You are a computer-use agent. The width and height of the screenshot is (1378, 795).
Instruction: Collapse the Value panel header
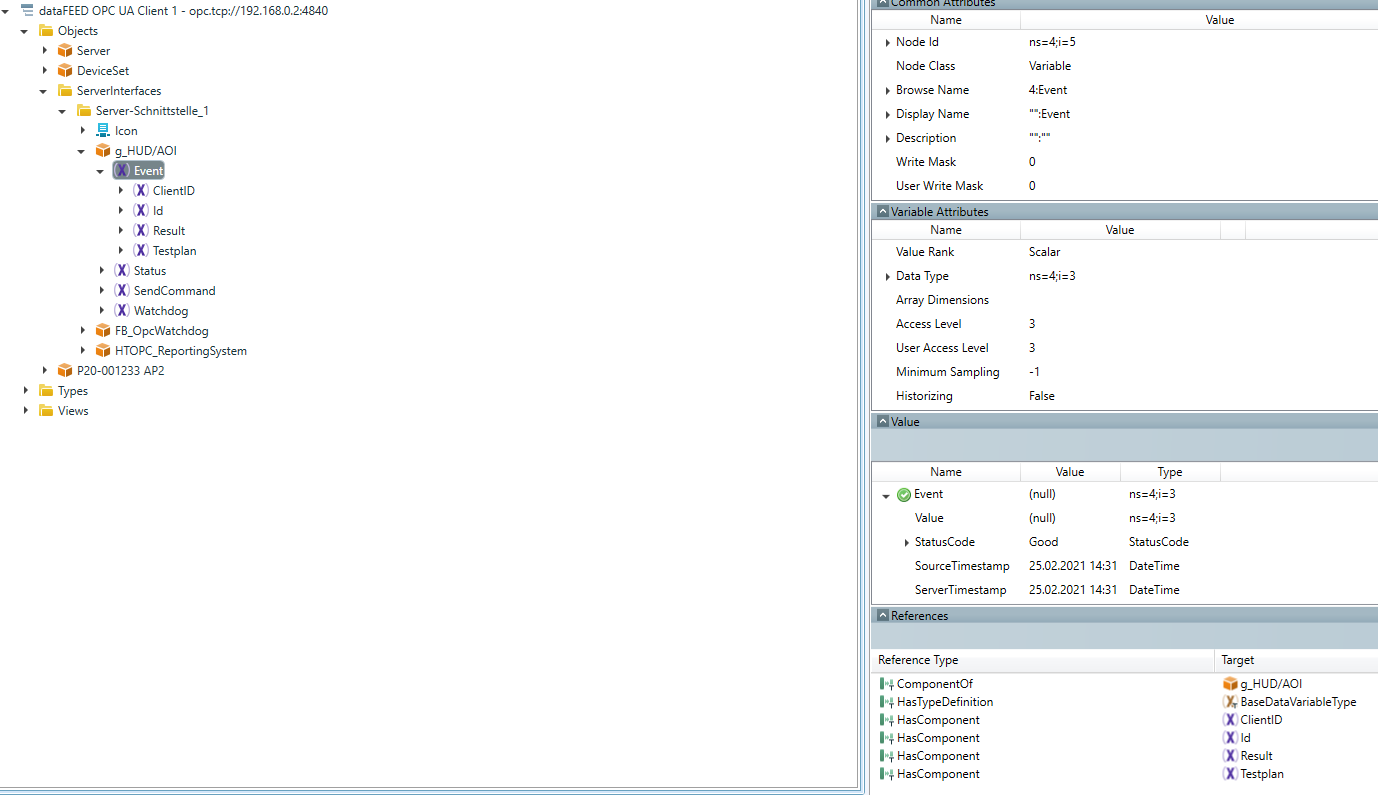pyautogui.click(x=883, y=421)
